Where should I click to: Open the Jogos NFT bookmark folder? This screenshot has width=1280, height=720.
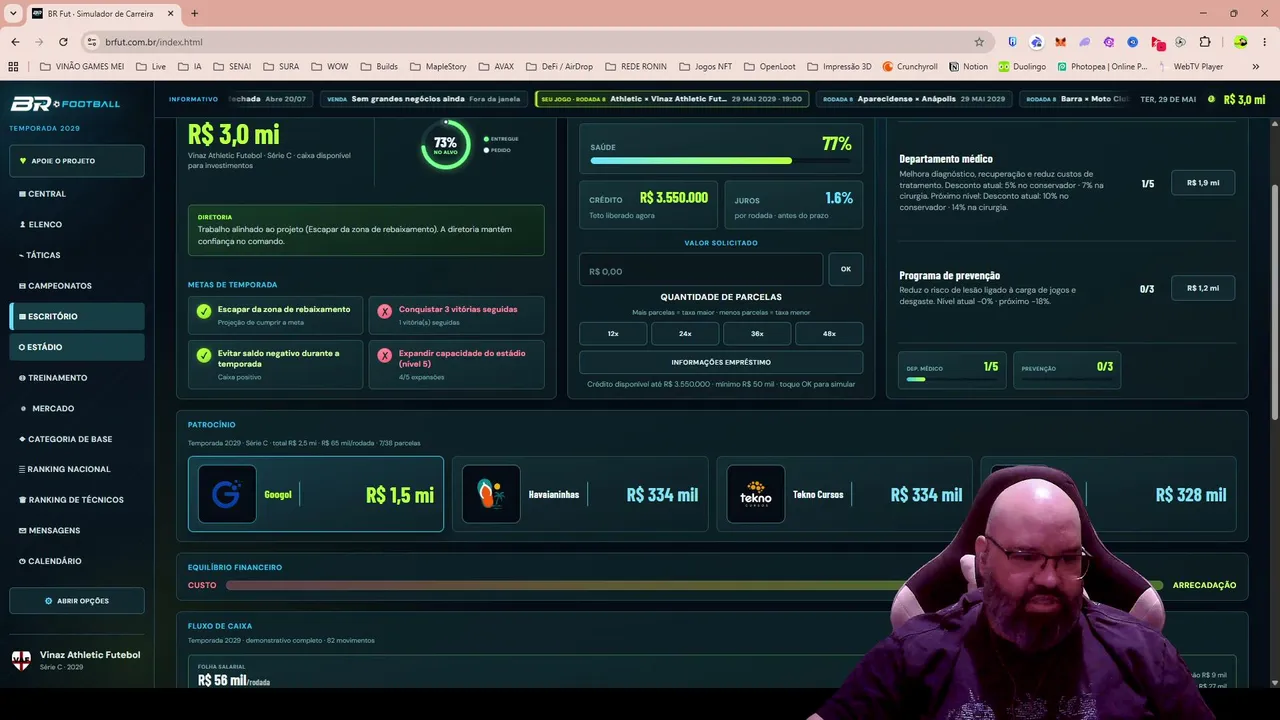tap(706, 67)
